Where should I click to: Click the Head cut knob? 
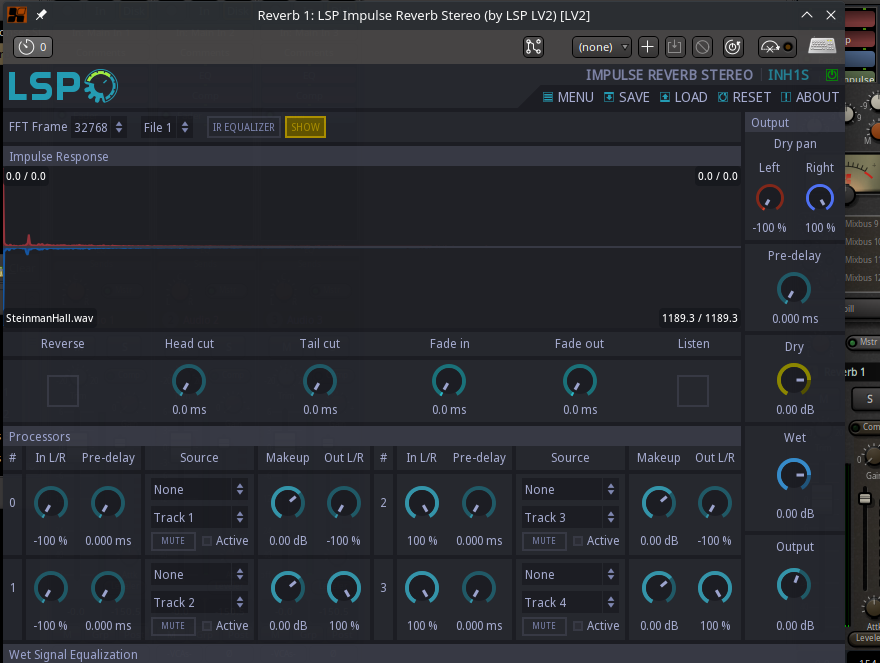(189, 381)
